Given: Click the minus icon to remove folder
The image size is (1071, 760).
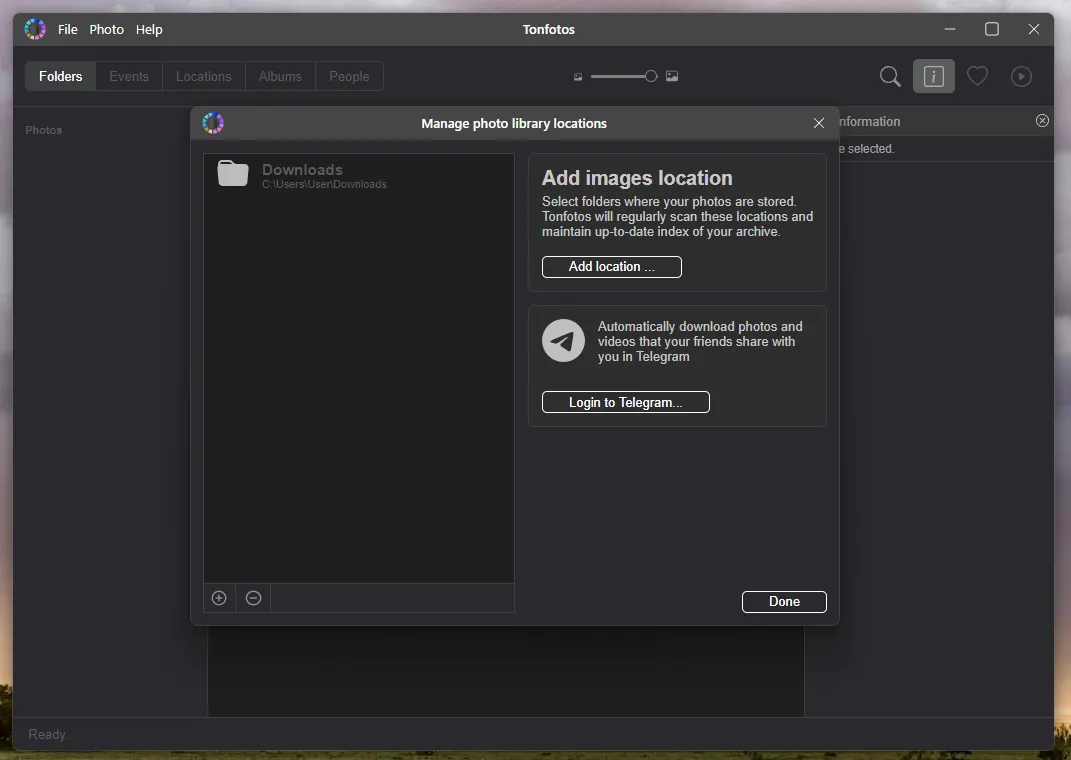Looking at the screenshot, I should [x=254, y=598].
